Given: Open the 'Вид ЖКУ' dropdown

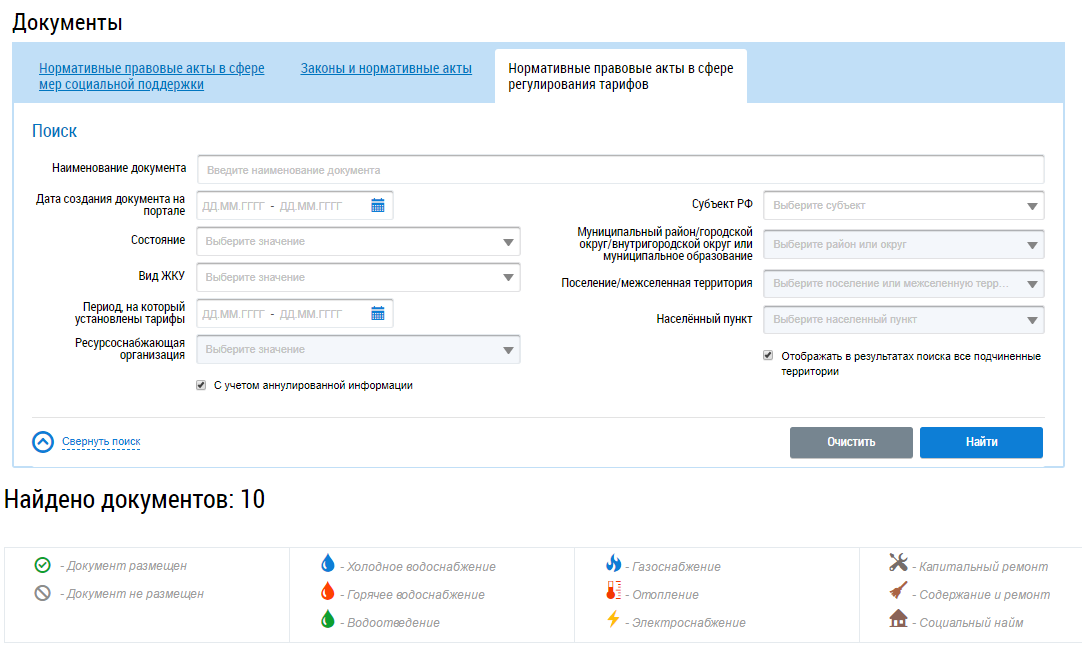Looking at the screenshot, I should tap(358, 277).
